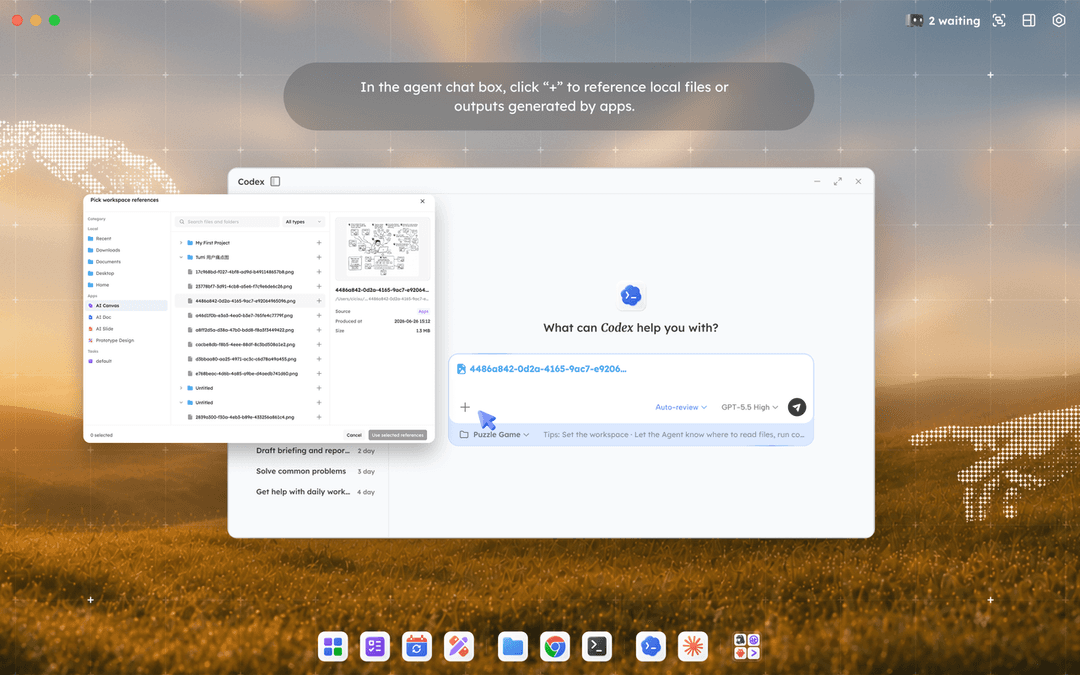Screen dimensions: 1080x675
Task: Open the Auto-review dropdown
Action: click(x=681, y=407)
